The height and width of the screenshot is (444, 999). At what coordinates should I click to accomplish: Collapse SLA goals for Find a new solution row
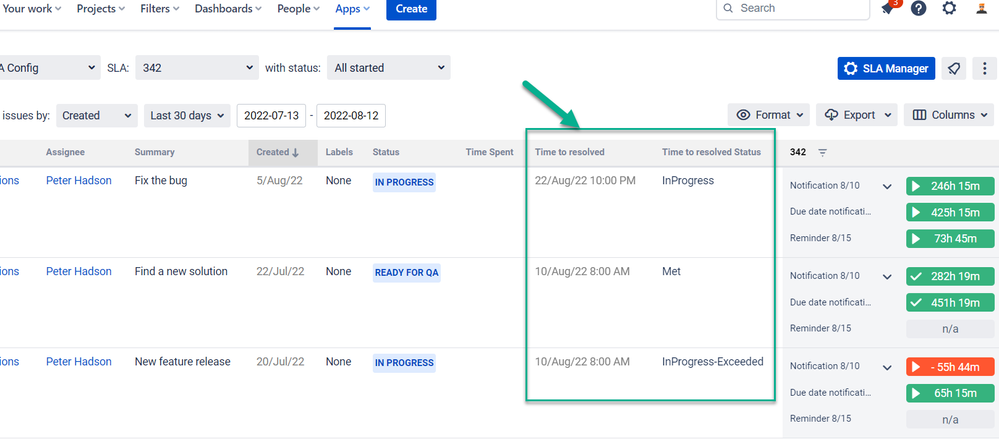click(886, 277)
